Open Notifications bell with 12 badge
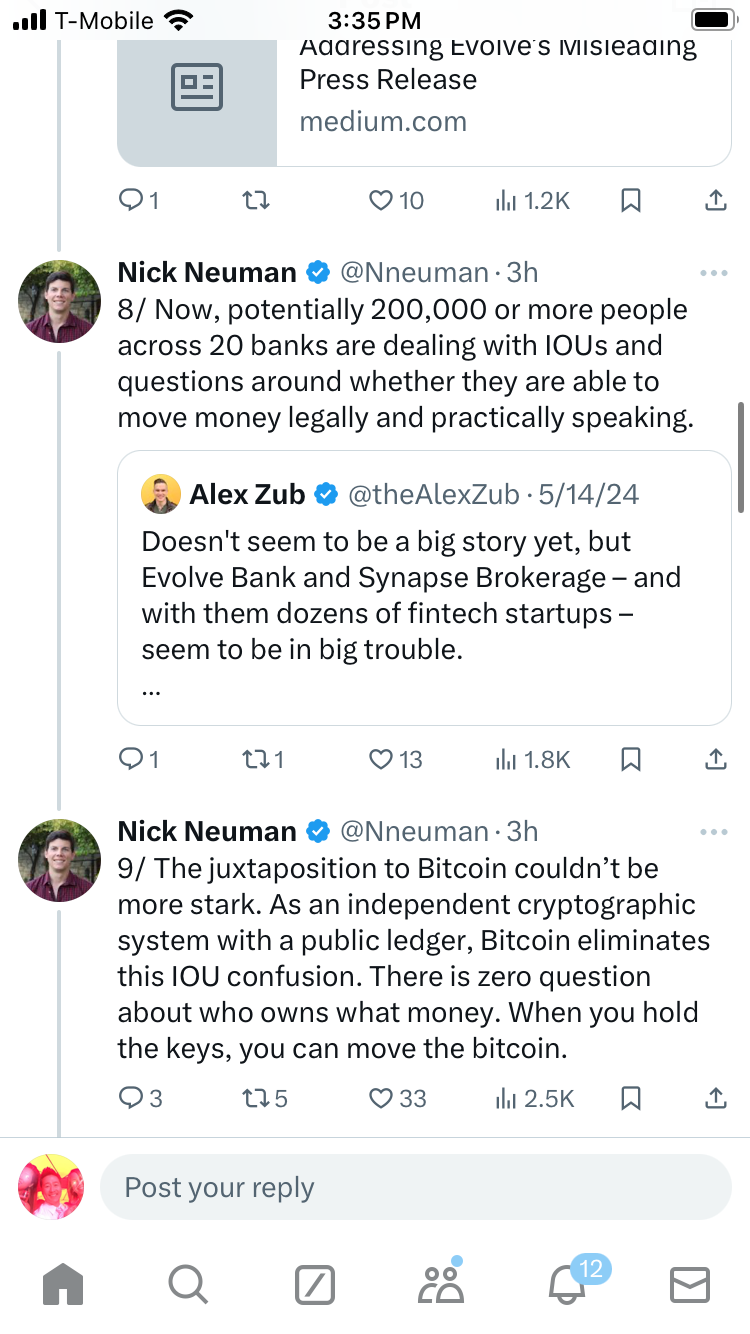This screenshot has width=750, height=1334. (x=566, y=1284)
